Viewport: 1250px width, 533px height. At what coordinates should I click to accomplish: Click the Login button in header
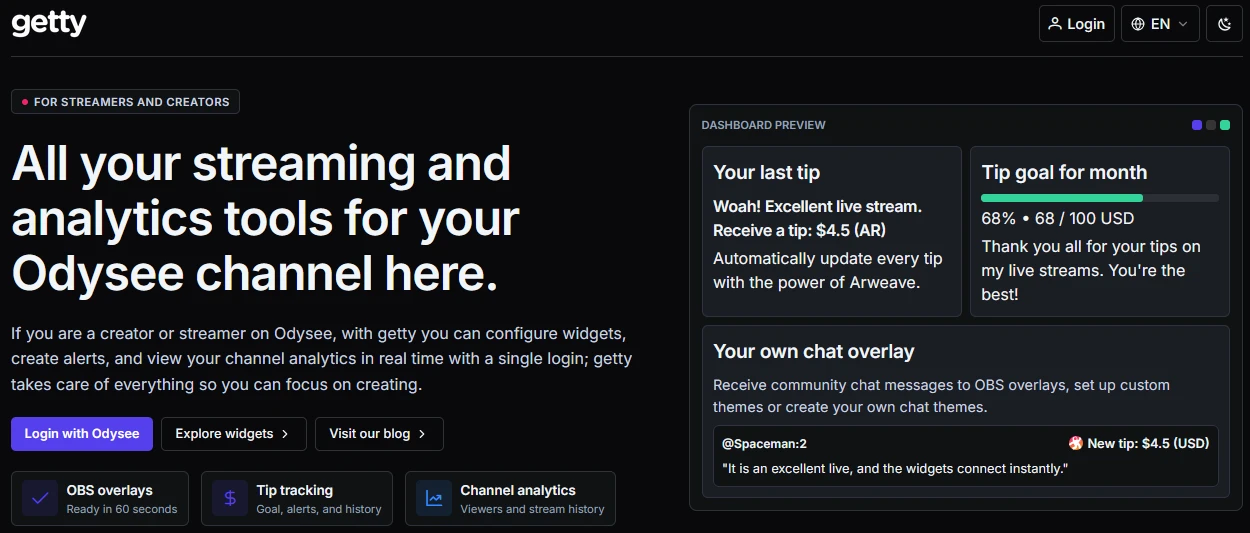pos(1077,23)
